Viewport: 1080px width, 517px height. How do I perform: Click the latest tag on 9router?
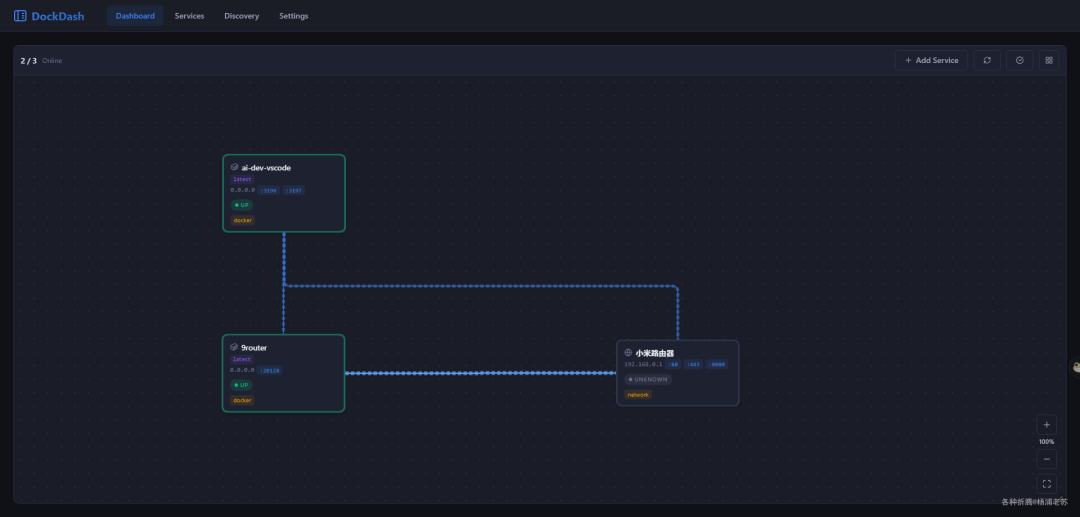tap(242, 359)
